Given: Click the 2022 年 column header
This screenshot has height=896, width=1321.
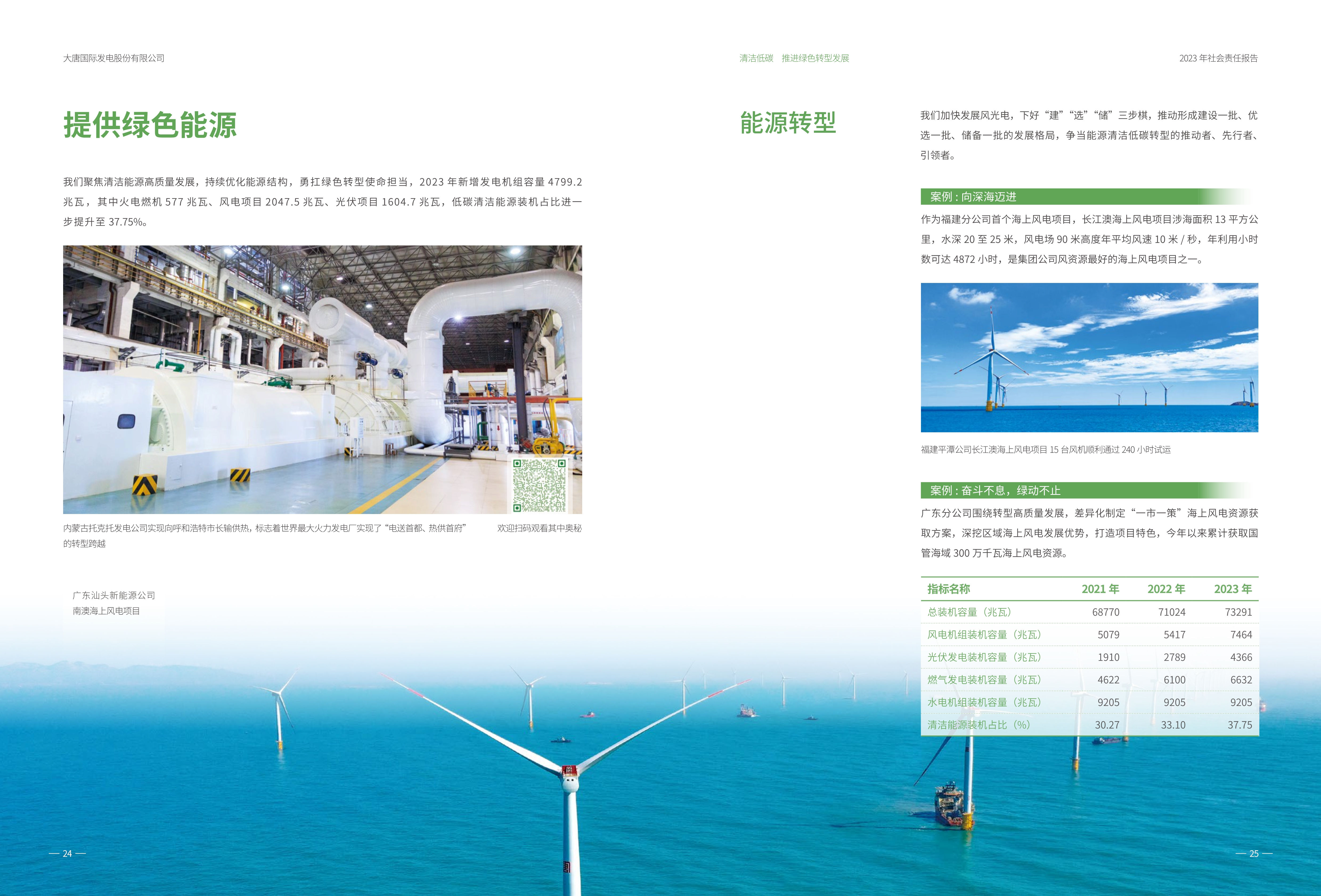Looking at the screenshot, I should pos(1166,589).
